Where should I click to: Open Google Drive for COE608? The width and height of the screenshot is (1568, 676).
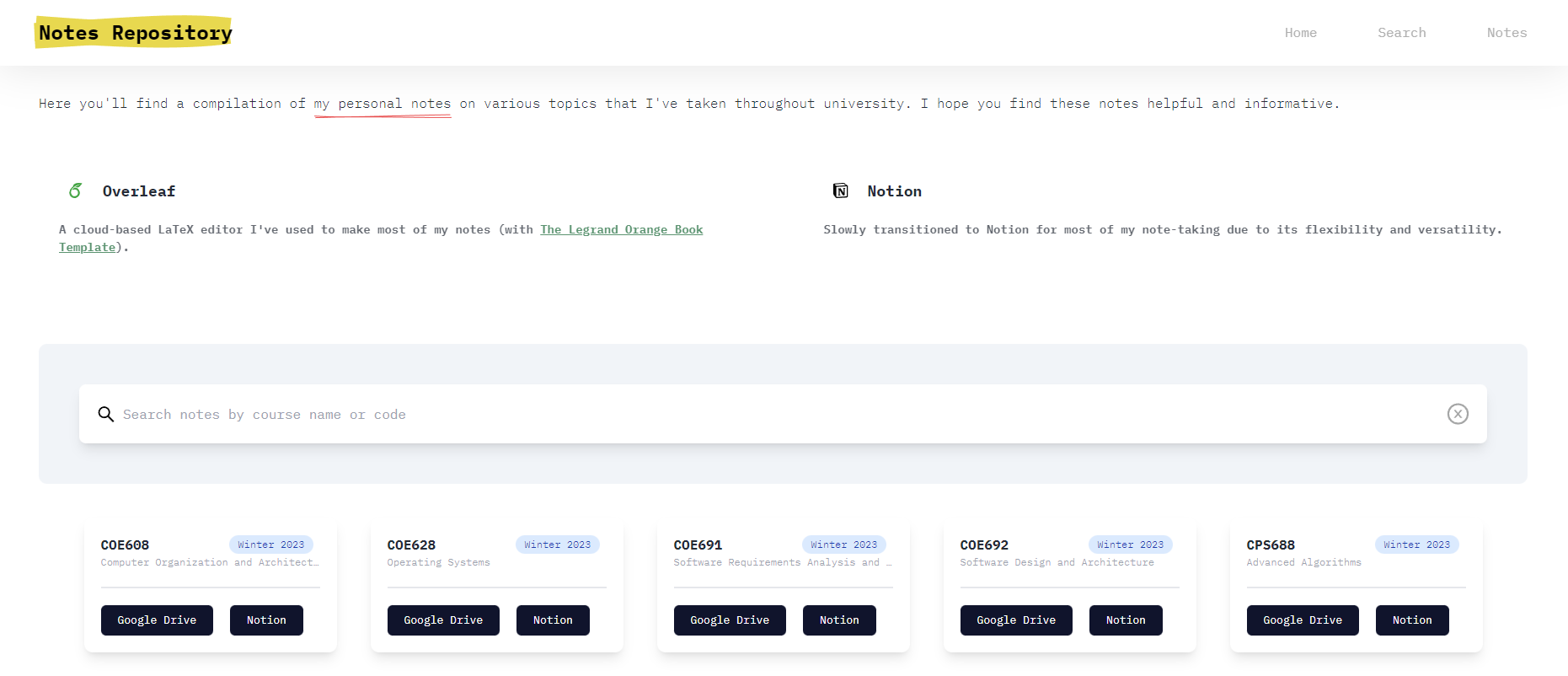pyautogui.click(x=157, y=620)
